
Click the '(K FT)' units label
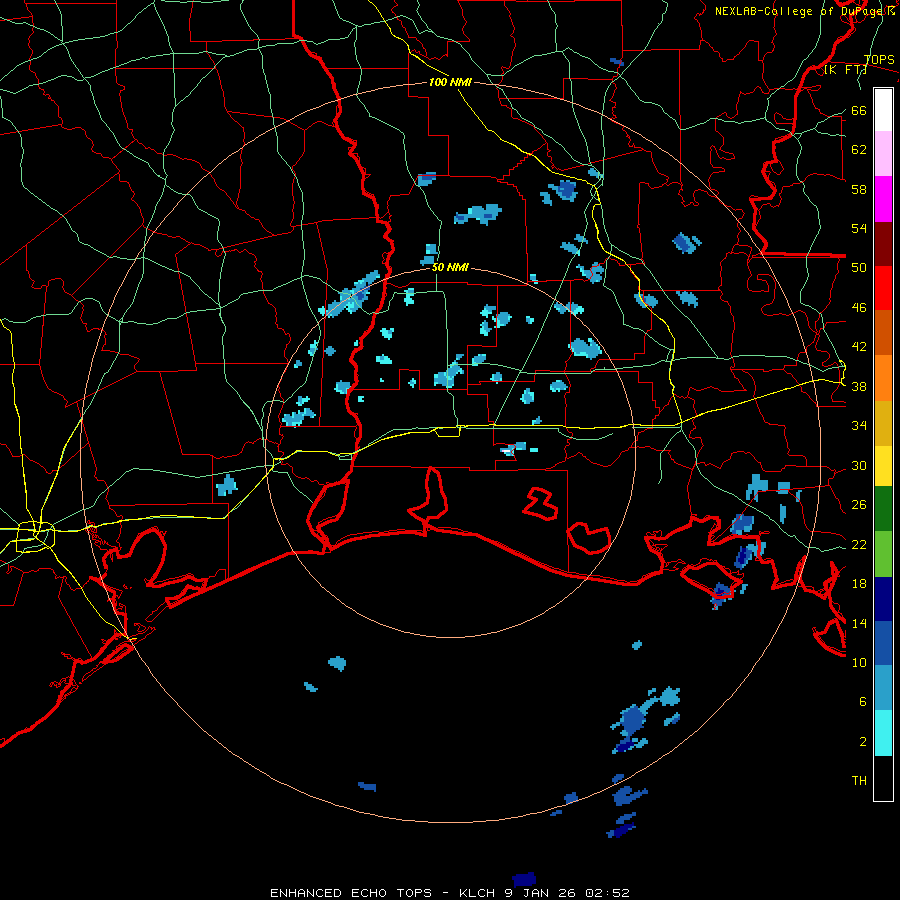pos(845,70)
